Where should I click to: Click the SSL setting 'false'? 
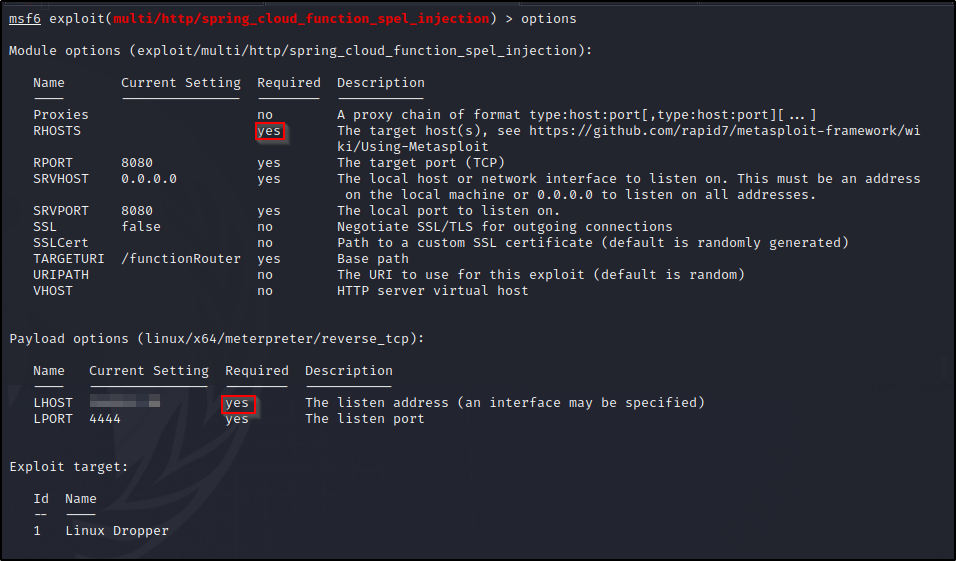click(141, 227)
